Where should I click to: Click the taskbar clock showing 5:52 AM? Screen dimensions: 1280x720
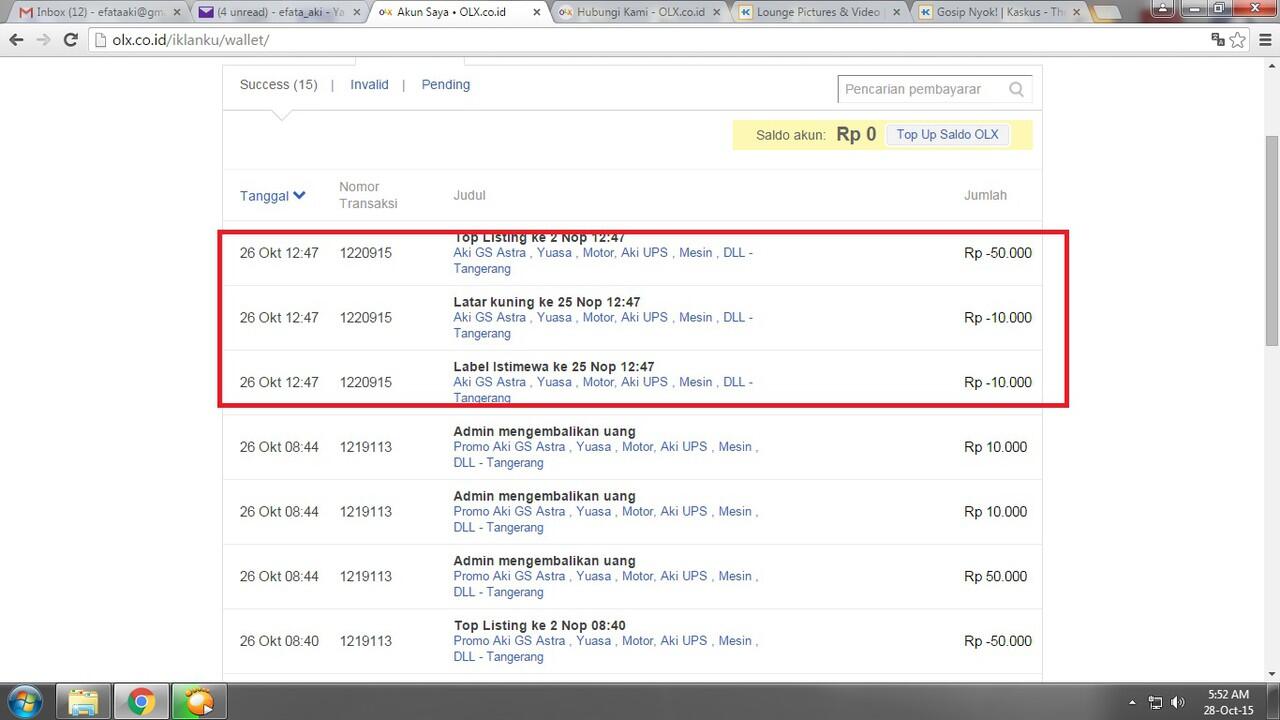(x=1227, y=702)
